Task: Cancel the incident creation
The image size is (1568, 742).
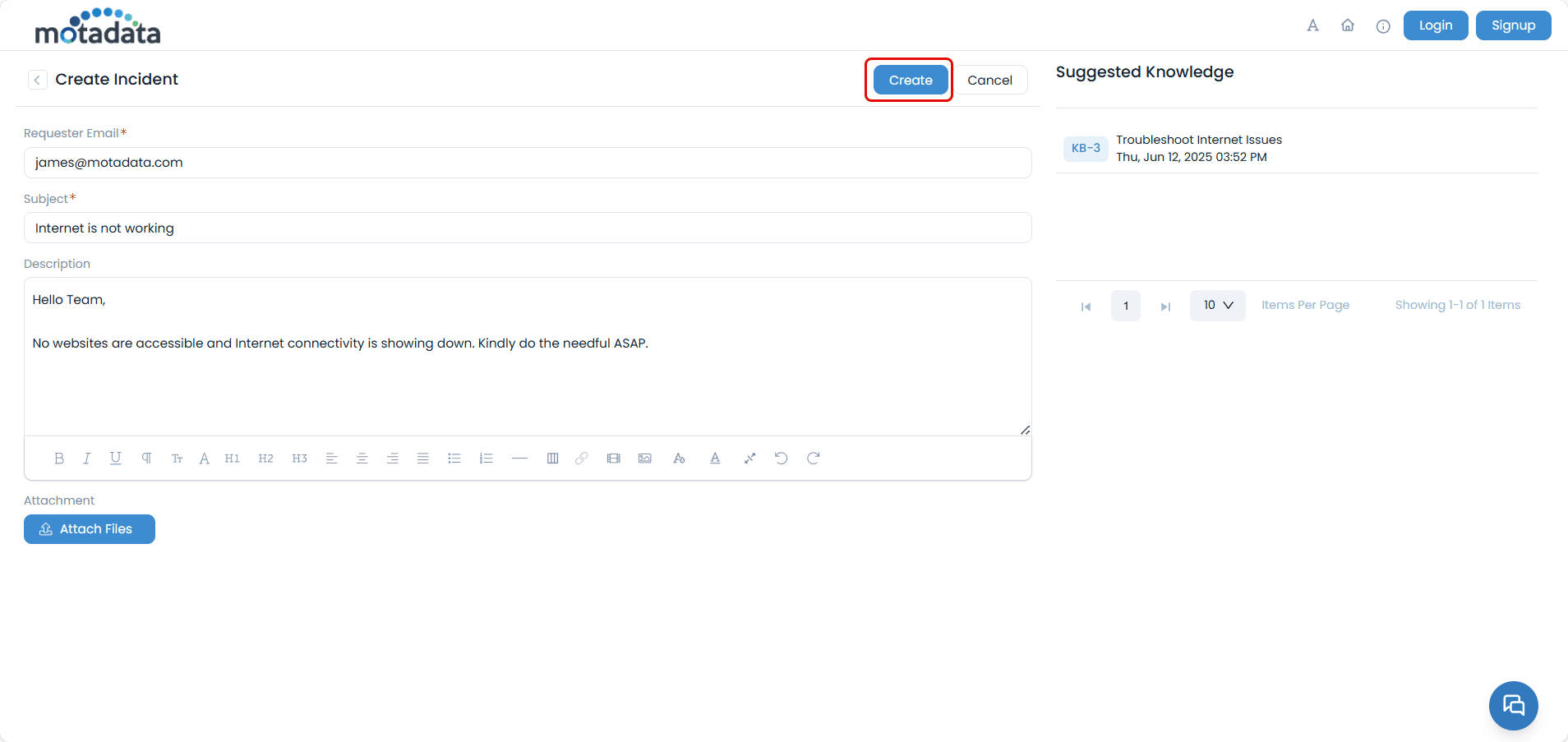Action: click(990, 80)
